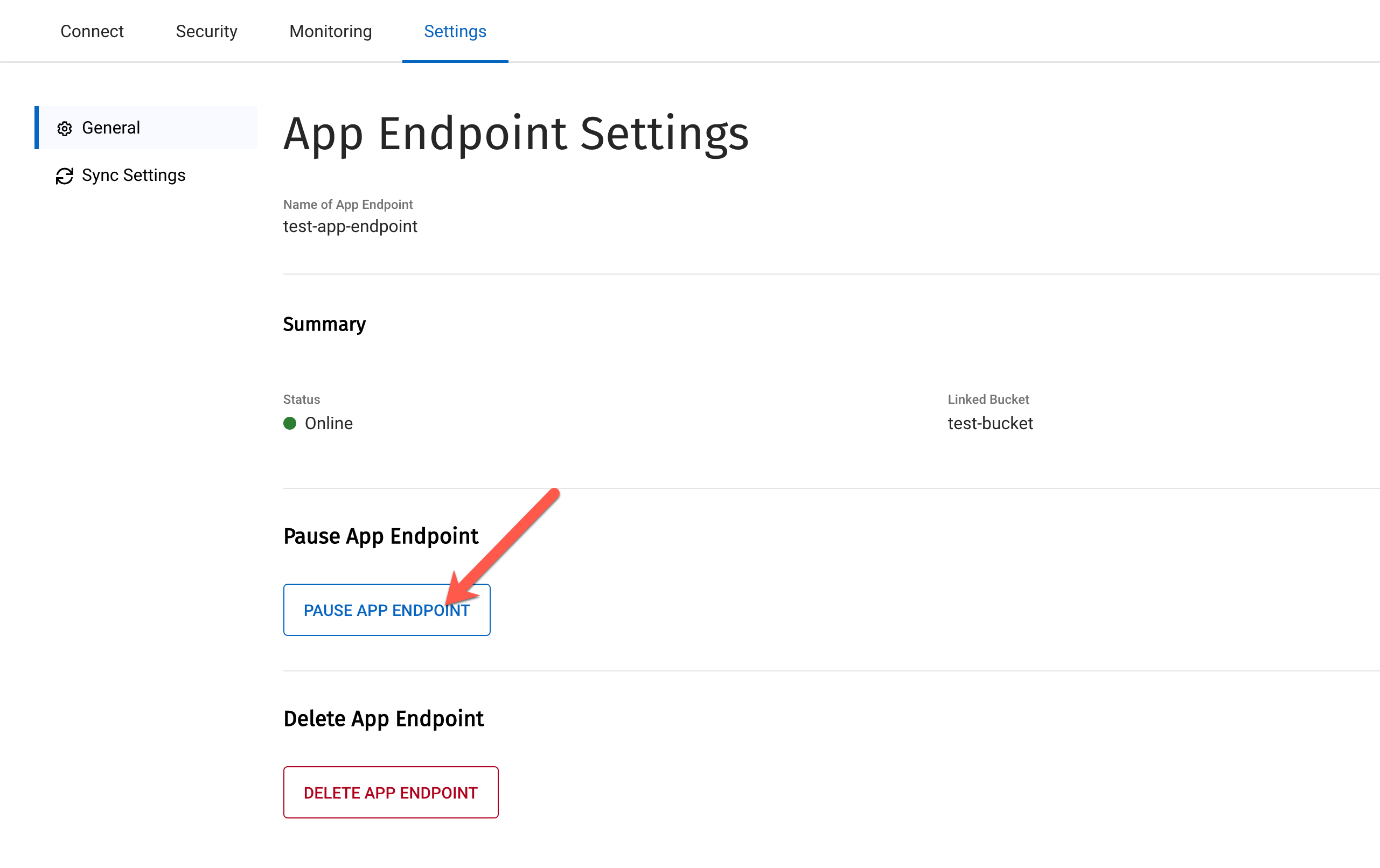
Task: Click the DELETE APP ENDPOINT button
Action: [x=391, y=793]
